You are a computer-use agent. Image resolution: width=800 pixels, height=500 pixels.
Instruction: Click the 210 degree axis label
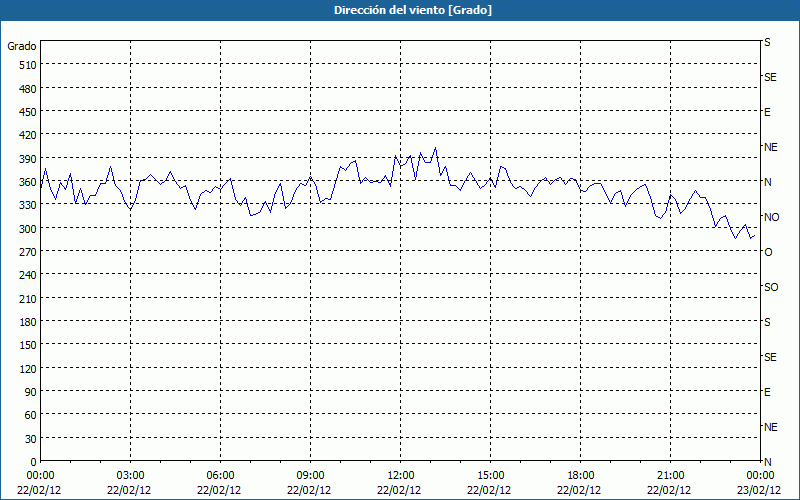(x=28, y=299)
